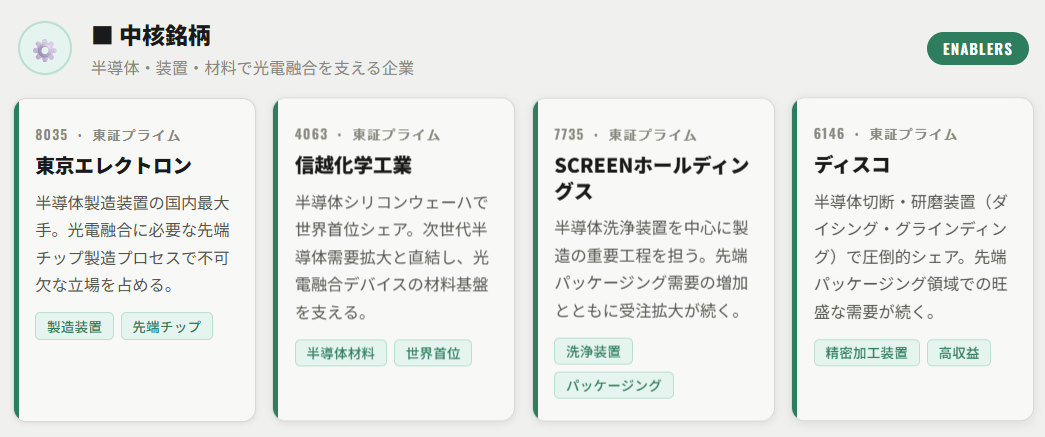Select the 精密加工装置 tag
This screenshot has width=1045, height=437.
[x=866, y=352]
